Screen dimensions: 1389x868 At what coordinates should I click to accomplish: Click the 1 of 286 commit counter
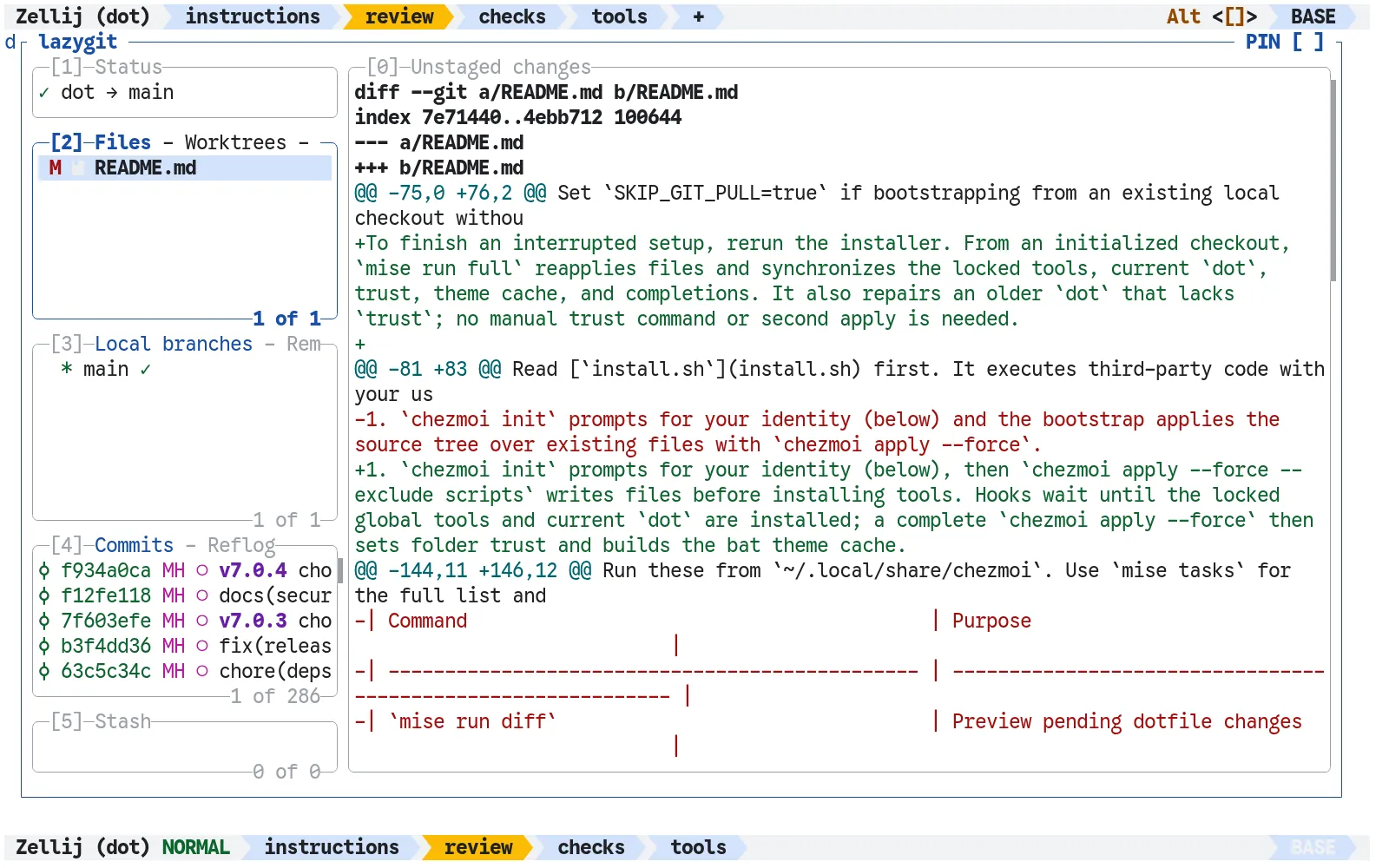coord(275,696)
